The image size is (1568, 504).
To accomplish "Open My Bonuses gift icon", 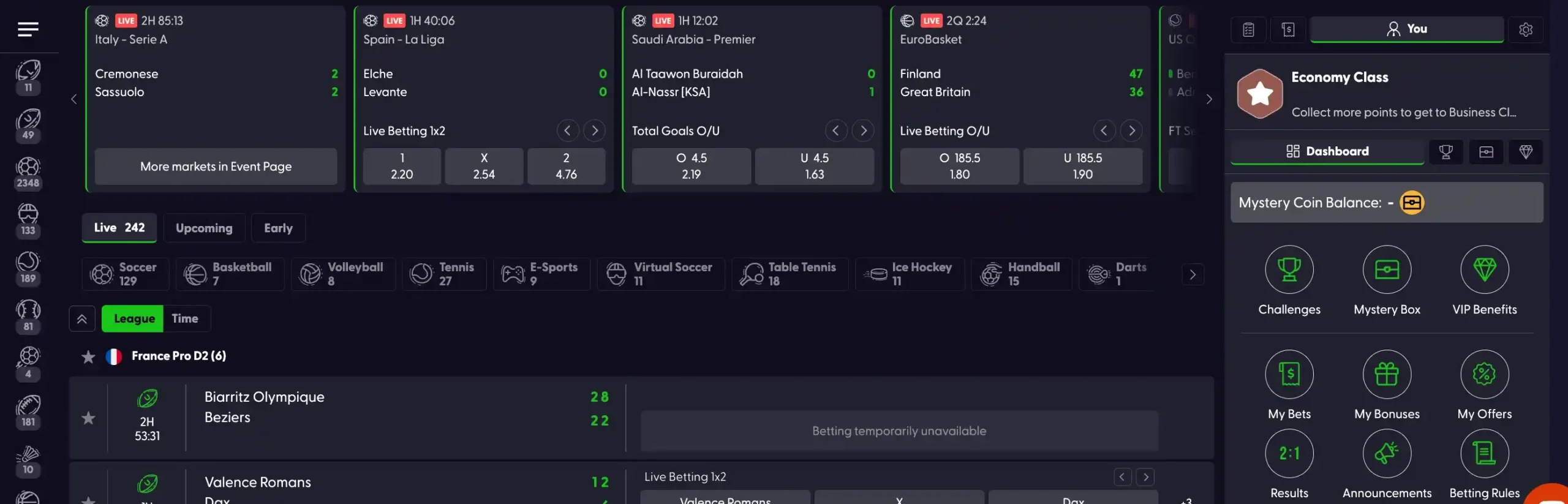I will (x=1386, y=374).
